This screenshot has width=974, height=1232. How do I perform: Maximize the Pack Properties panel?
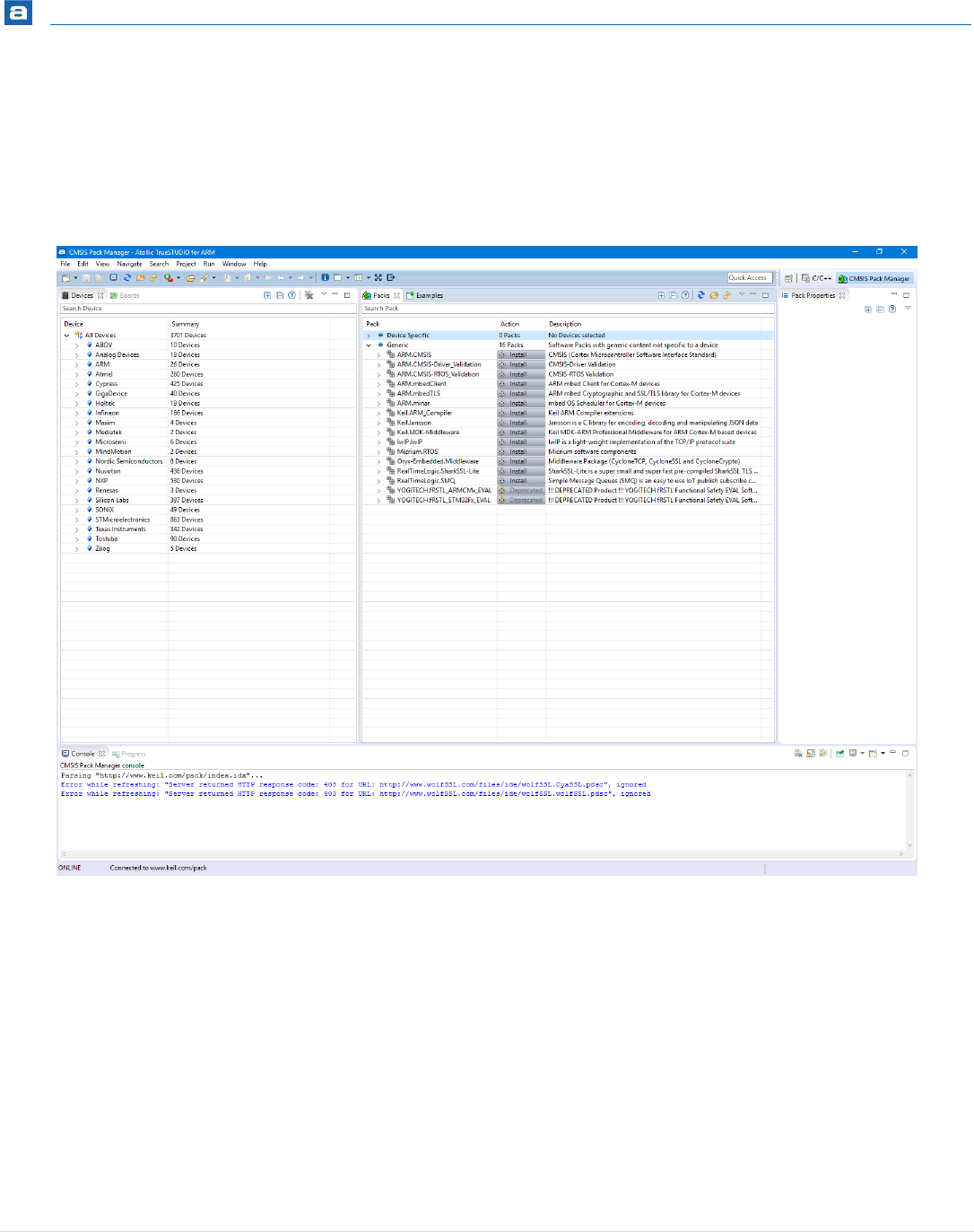click(906, 295)
